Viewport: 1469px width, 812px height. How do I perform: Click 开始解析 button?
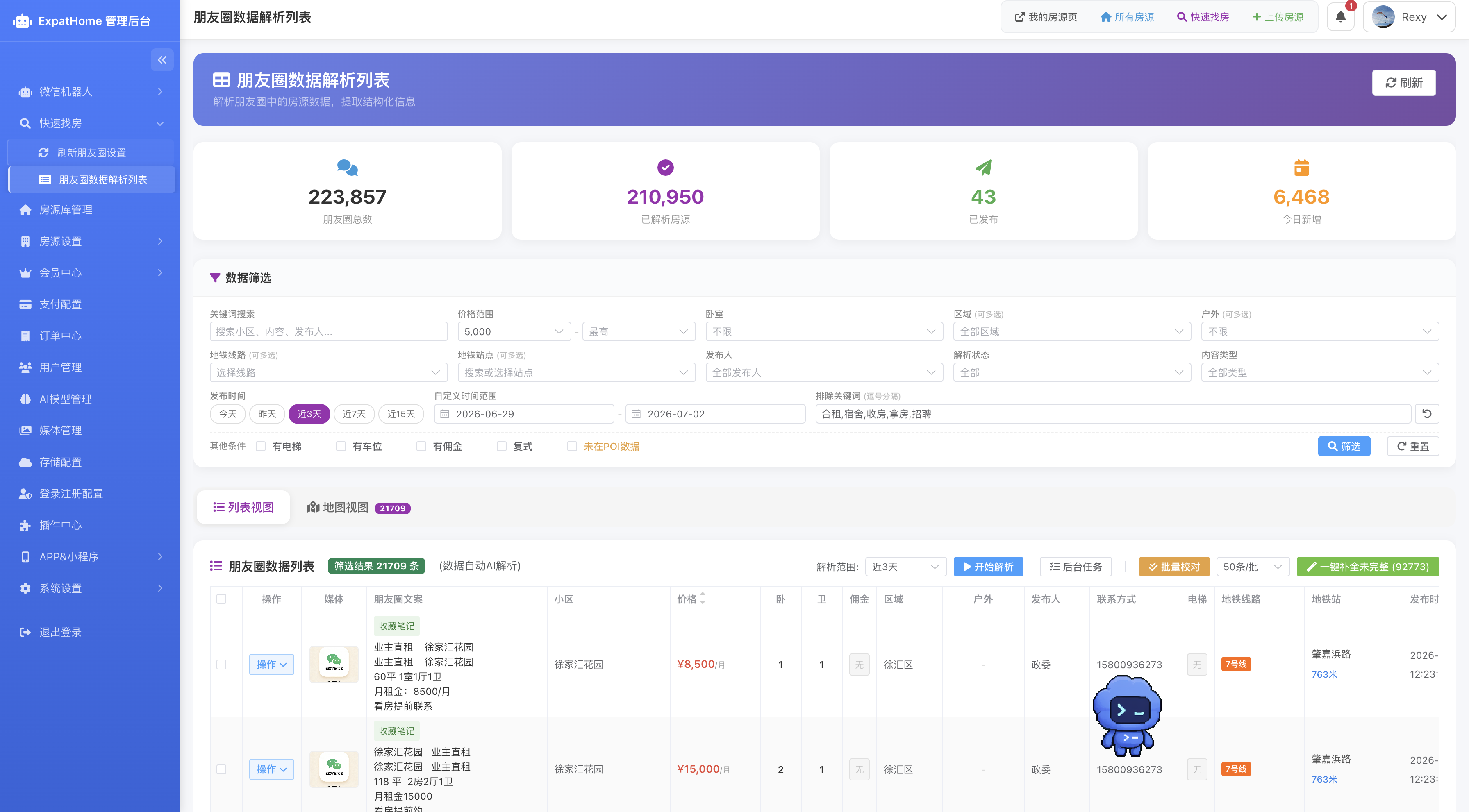pos(988,567)
